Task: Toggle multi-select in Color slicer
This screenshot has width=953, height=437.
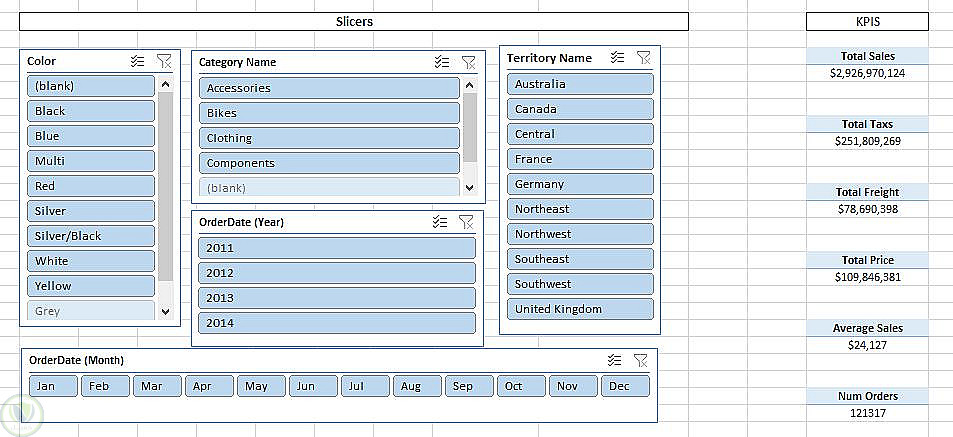Action: (x=138, y=61)
